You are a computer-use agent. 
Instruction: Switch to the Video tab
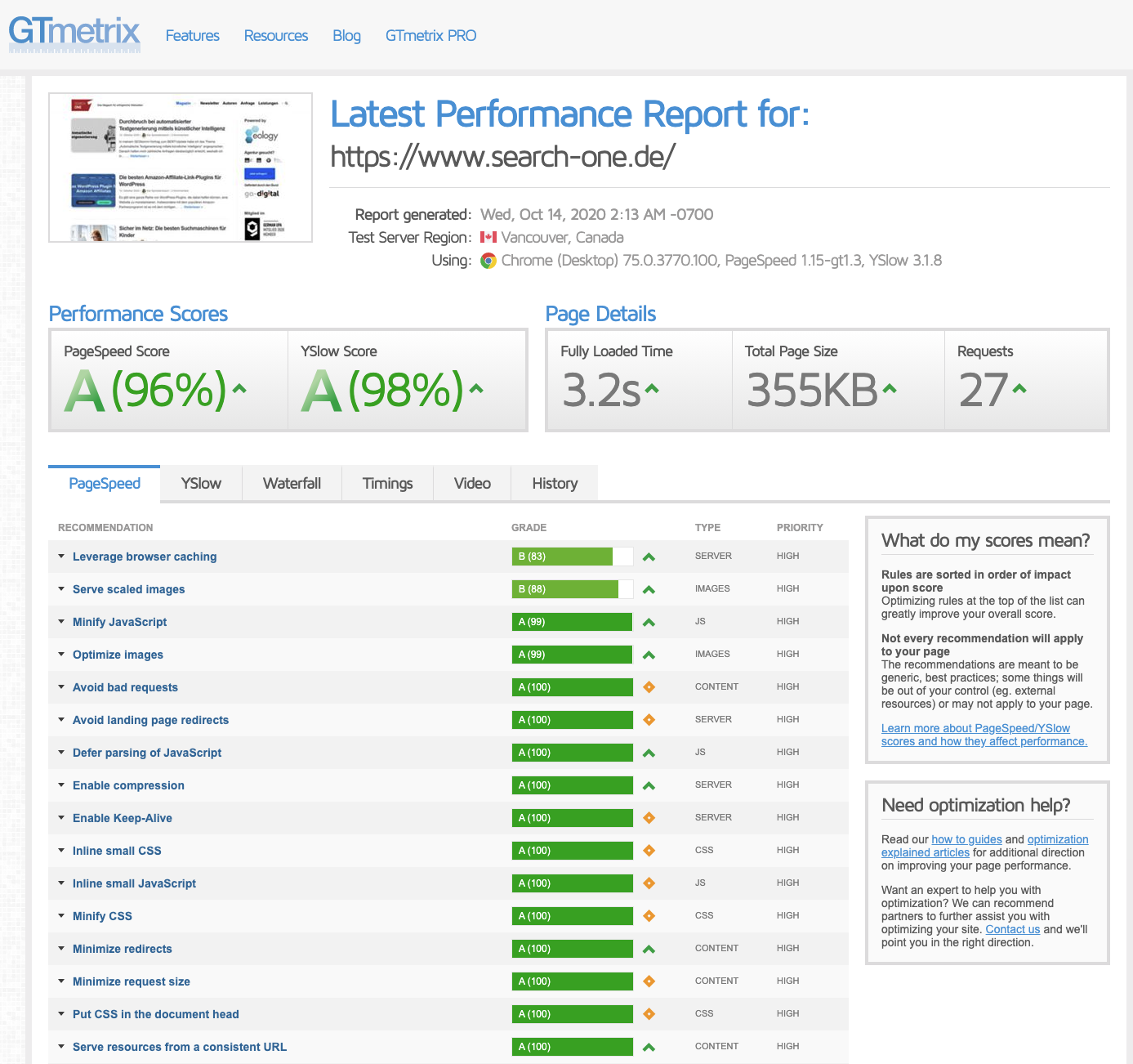(472, 483)
